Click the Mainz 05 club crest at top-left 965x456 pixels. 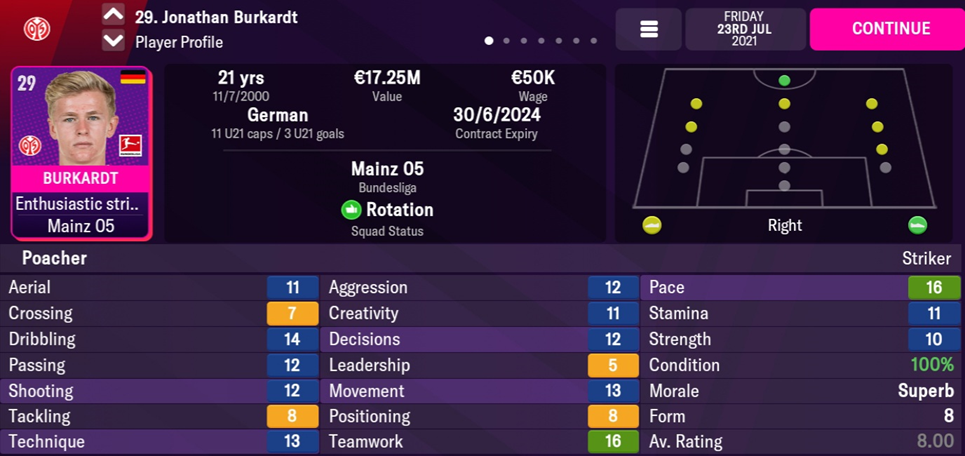36,28
